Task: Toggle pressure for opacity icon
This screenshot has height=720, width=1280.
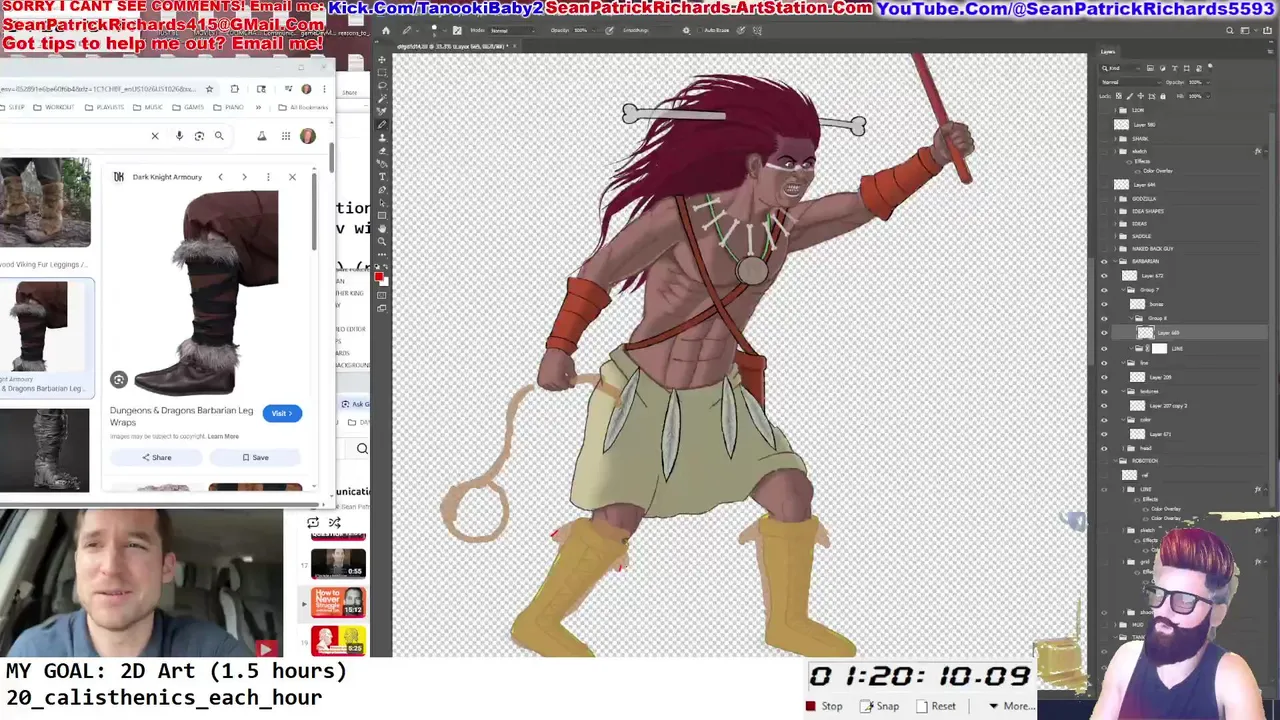Action: tap(609, 30)
